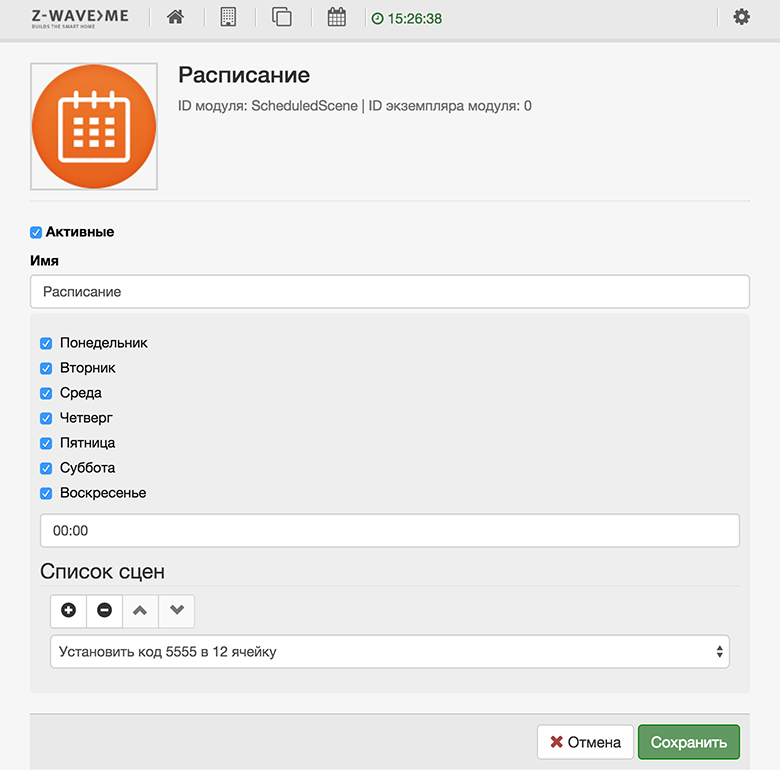Screen dimensions: 780x770
Task: Click the 00:00 time field
Action: tap(390, 531)
